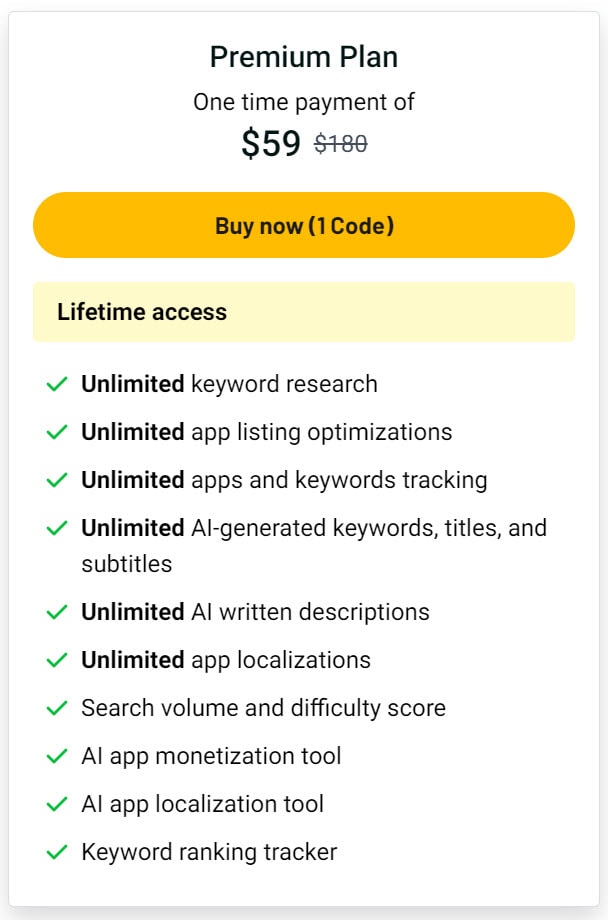The width and height of the screenshot is (608, 920).
Task: Click the checkmark beside Unlimited keyword research
Action: (57, 384)
